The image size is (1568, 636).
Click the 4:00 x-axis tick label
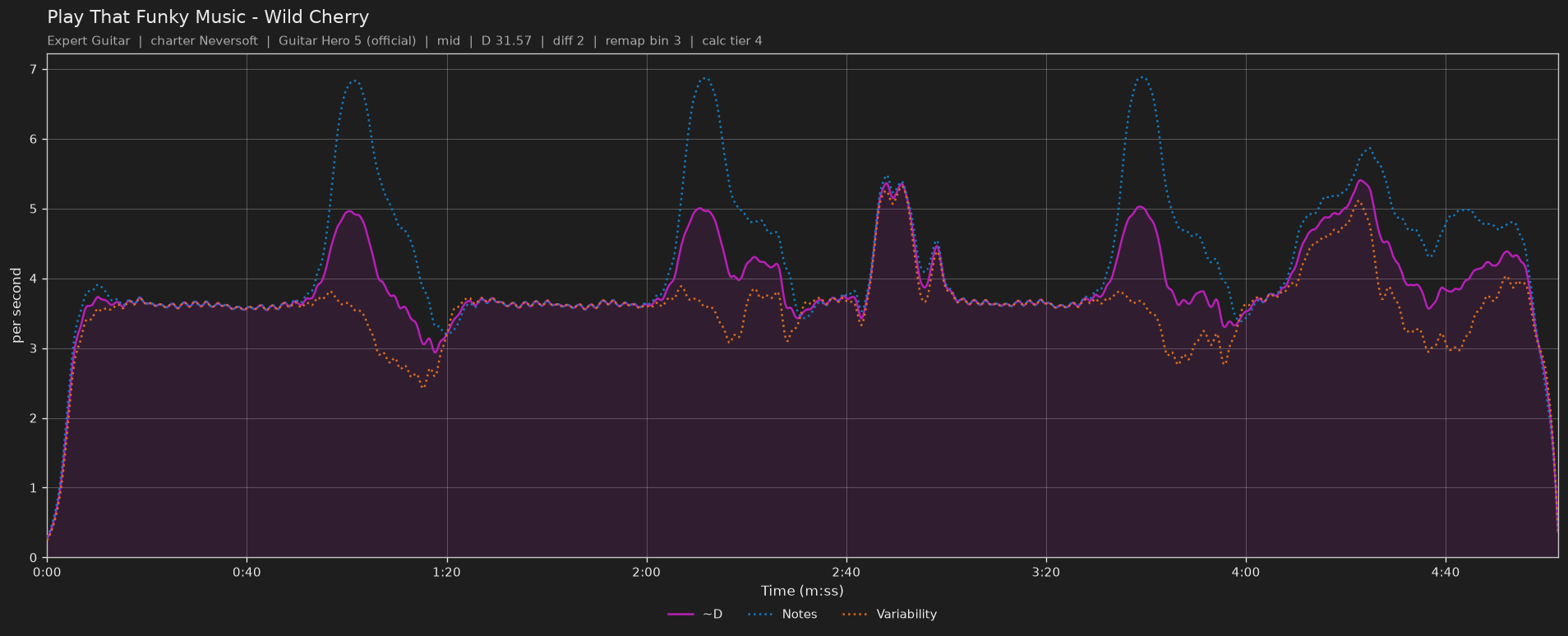1245,572
